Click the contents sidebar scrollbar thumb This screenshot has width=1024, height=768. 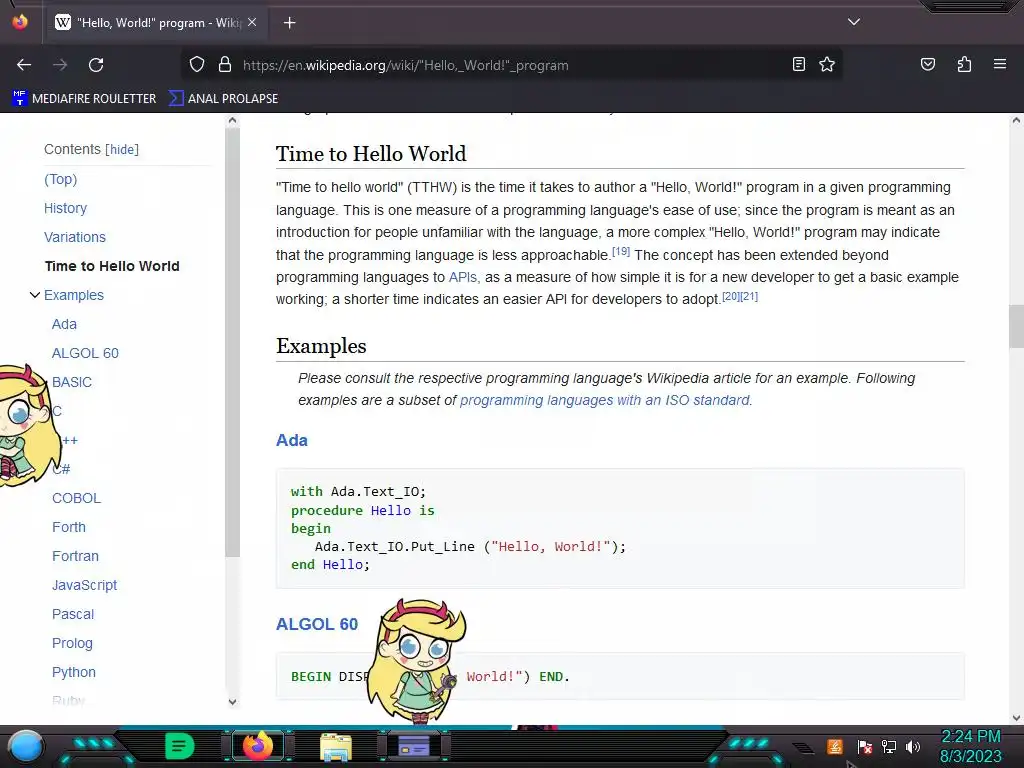pyautogui.click(x=232, y=342)
